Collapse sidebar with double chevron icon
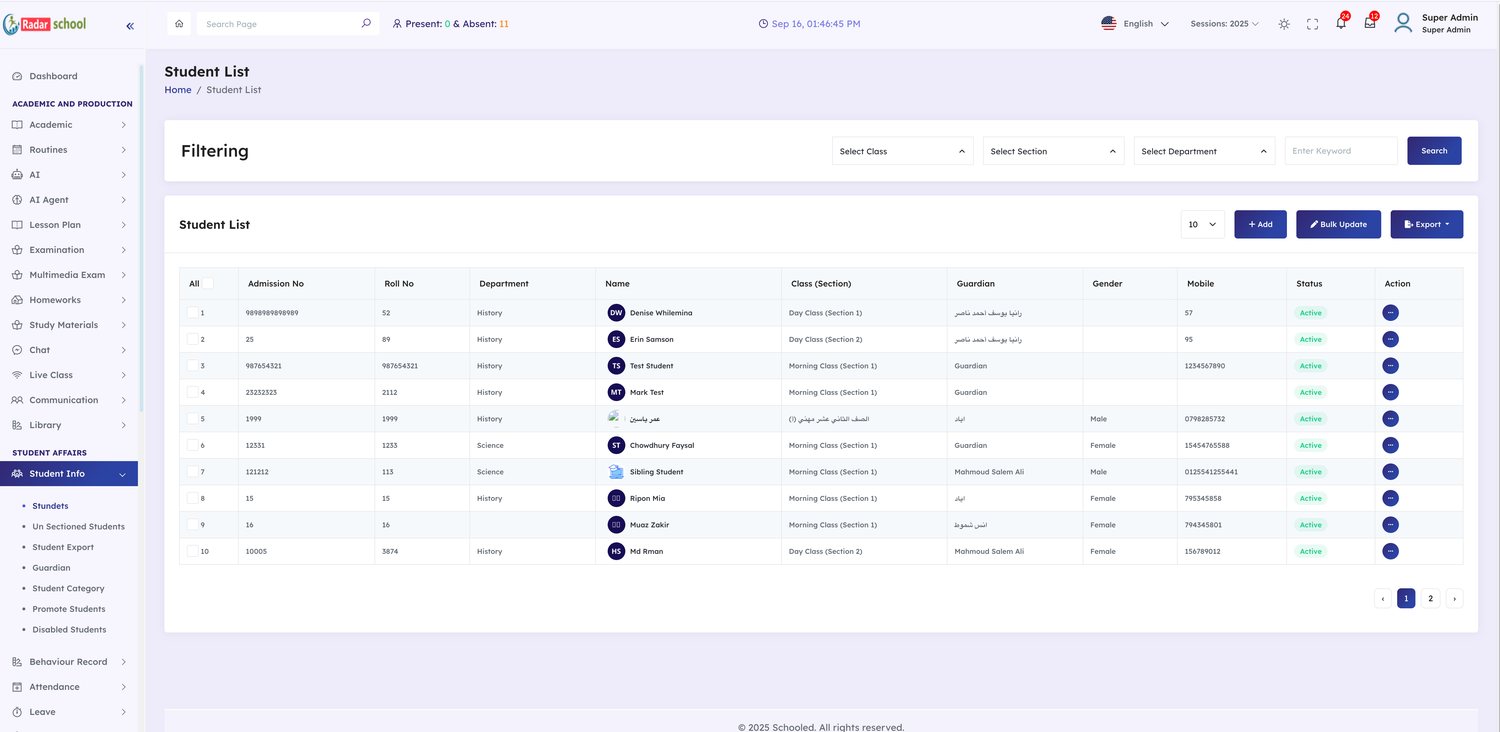This screenshot has height=732, width=1500. [x=130, y=26]
